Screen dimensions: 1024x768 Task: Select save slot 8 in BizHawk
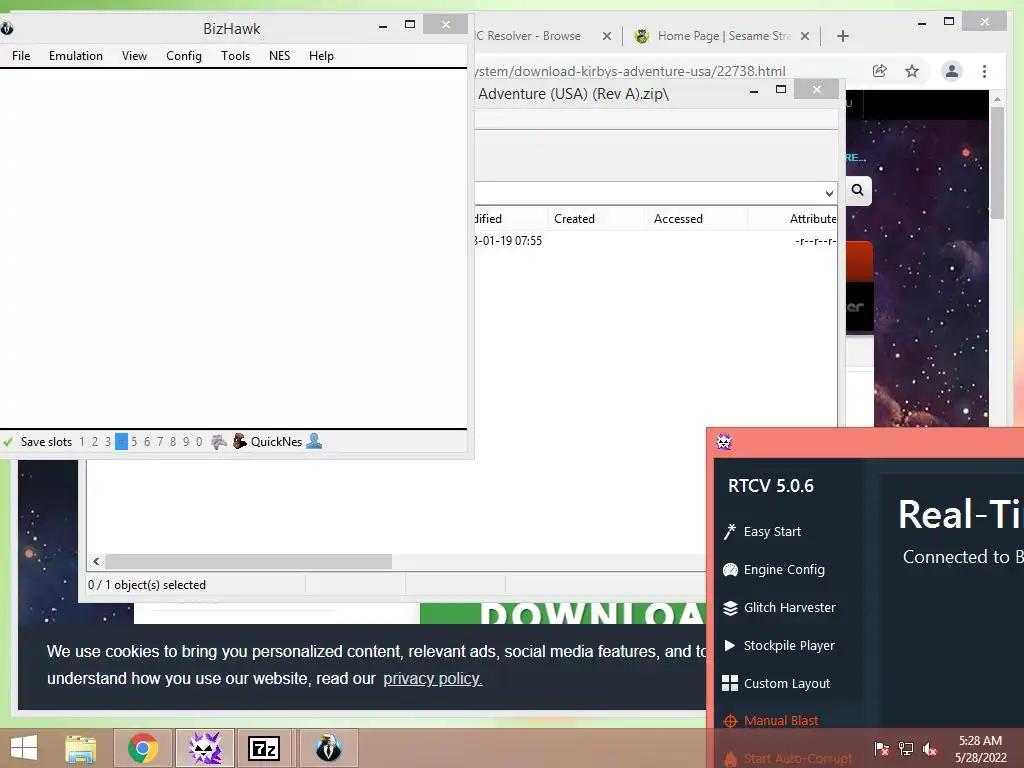click(x=173, y=442)
